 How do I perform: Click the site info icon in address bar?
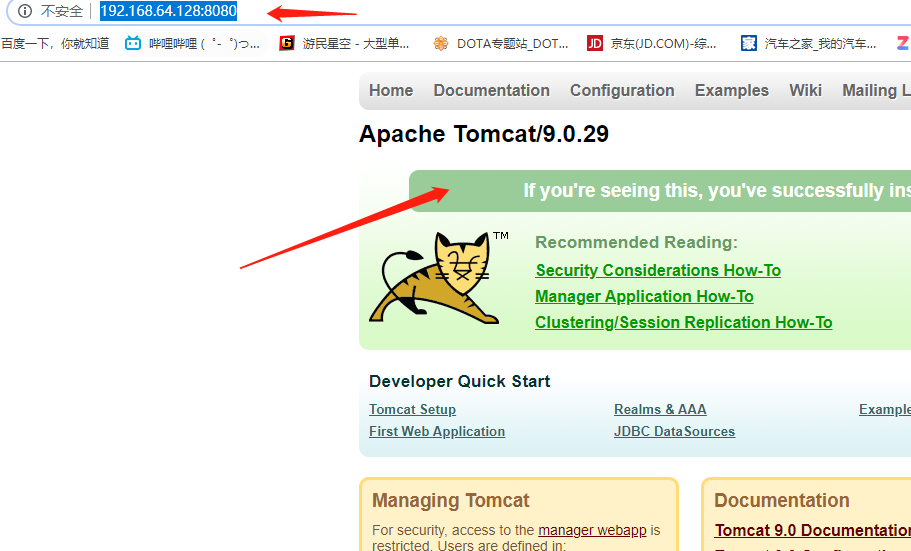[x=24, y=11]
